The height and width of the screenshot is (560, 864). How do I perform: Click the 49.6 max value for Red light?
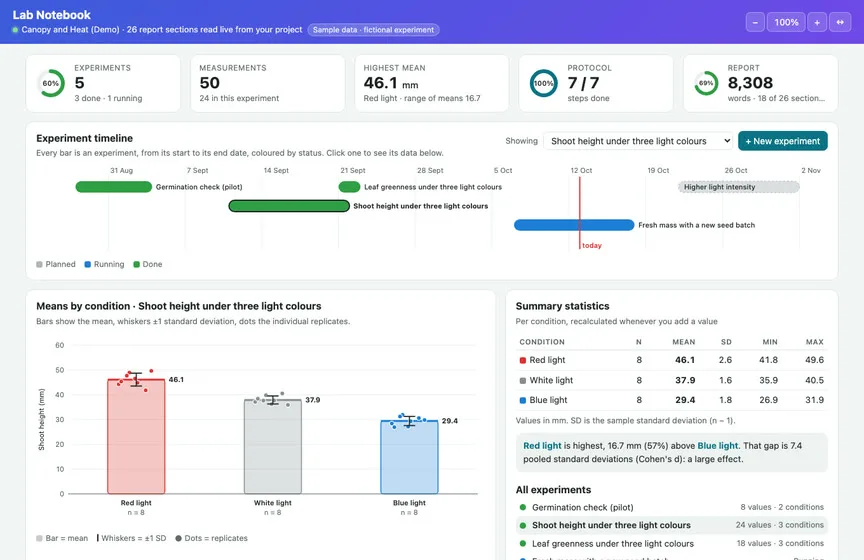(814, 360)
